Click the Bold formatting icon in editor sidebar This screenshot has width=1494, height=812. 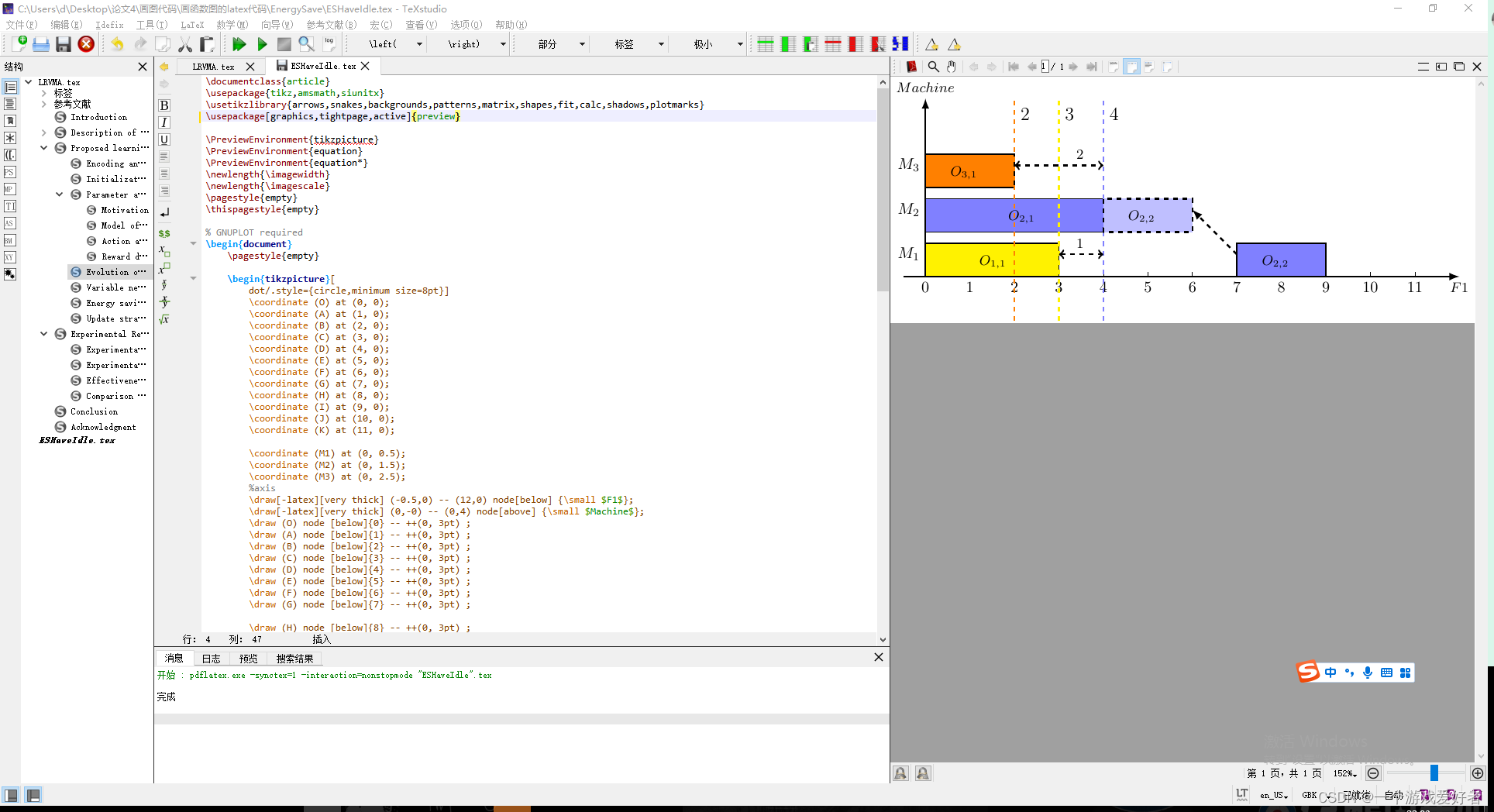164,105
